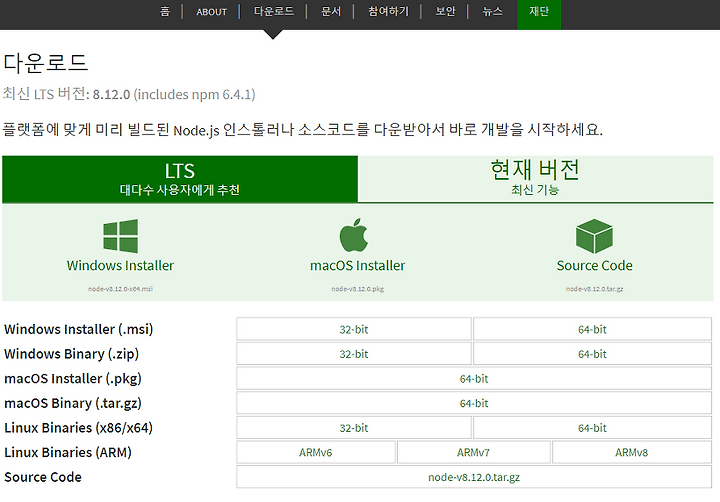Screen dimensions: 720x502
Task: Download Linux ARMv6 binaries
Action: 315,452
